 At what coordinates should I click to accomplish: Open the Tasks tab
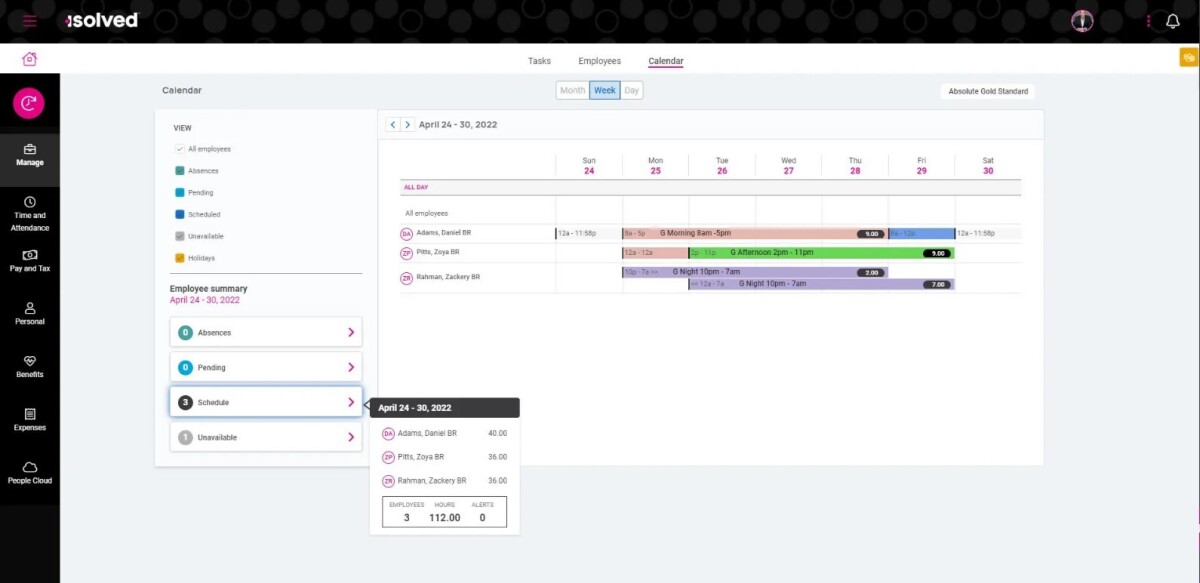(539, 60)
